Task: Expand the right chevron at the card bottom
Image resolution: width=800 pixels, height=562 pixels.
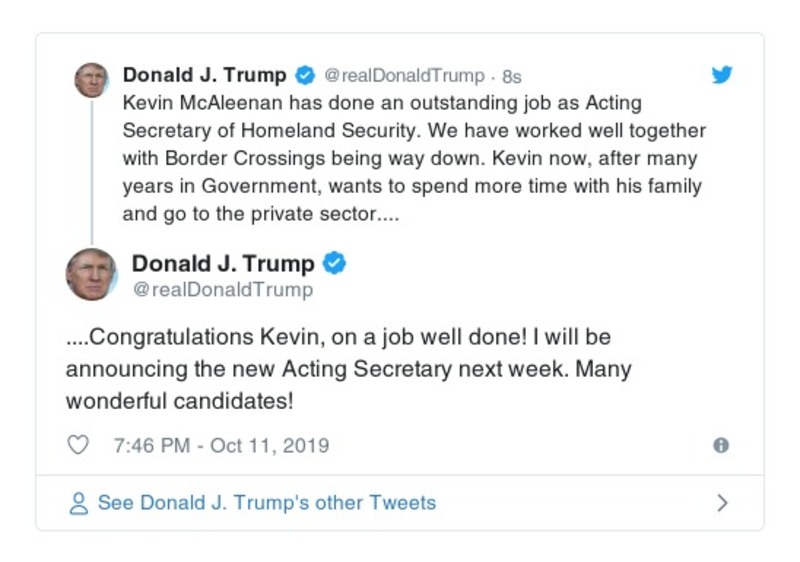Action: tap(723, 503)
